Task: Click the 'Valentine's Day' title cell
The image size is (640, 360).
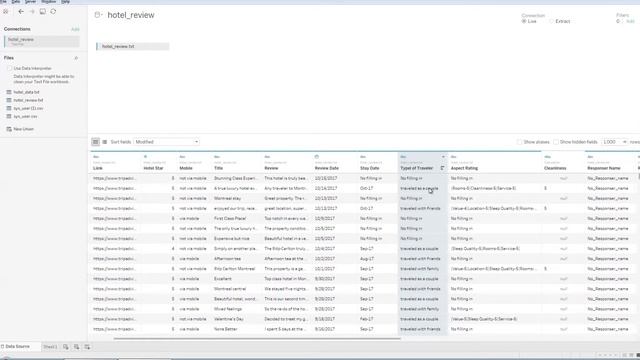Action: point(229,319)
